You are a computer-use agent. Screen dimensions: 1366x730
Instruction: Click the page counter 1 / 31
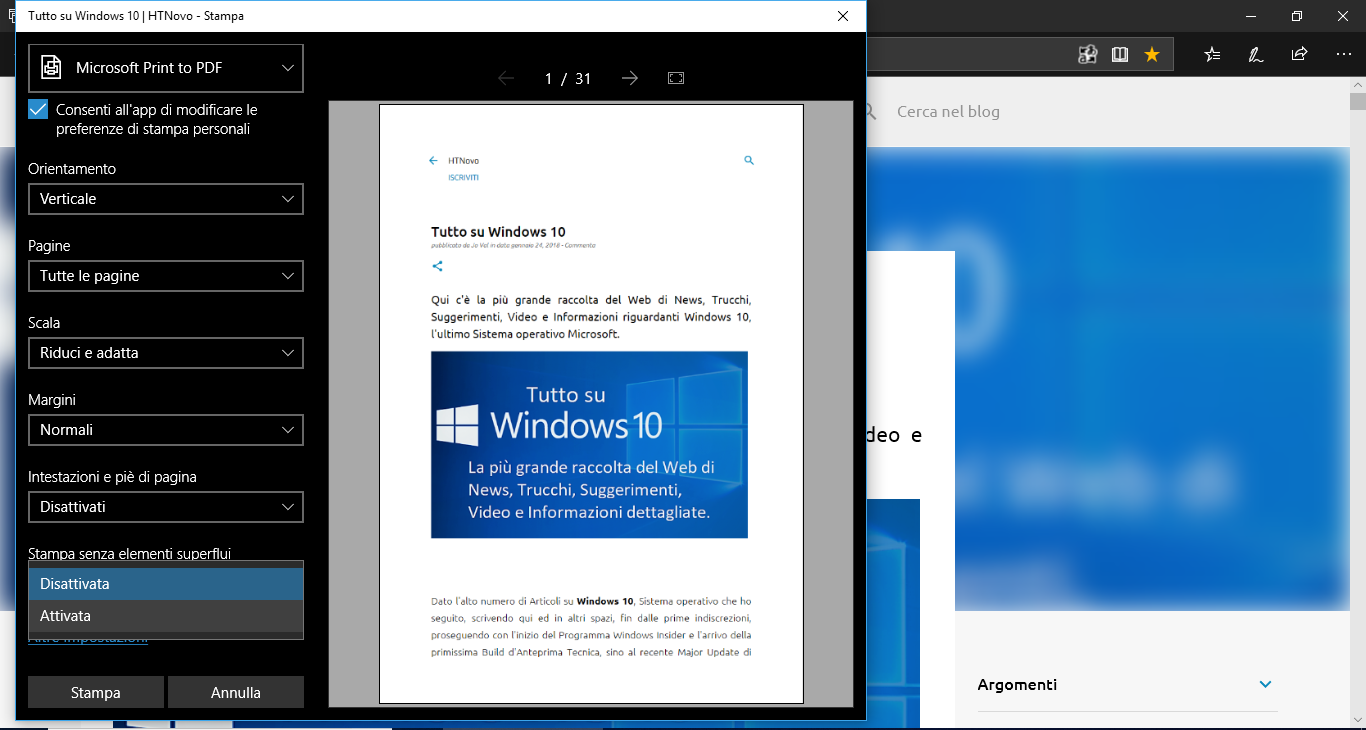[568, 79]
